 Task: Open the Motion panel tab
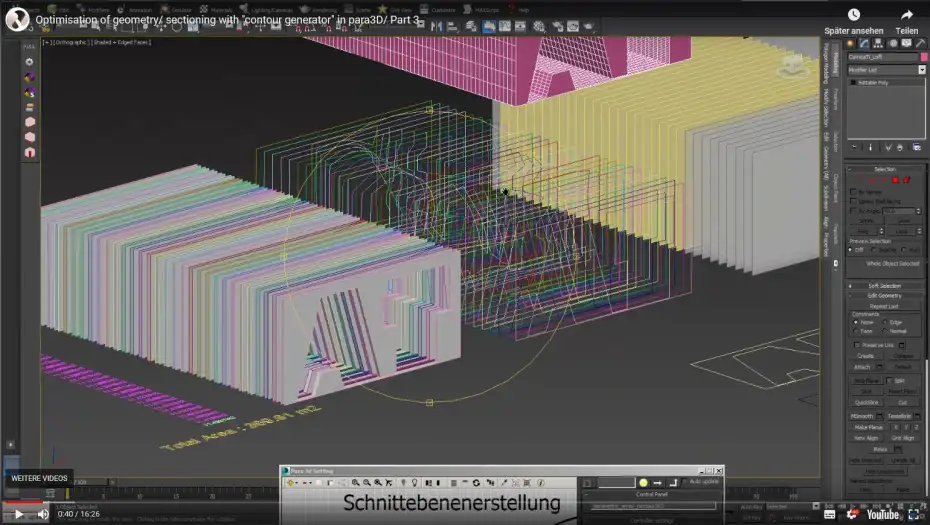click(x=893, y=43)
